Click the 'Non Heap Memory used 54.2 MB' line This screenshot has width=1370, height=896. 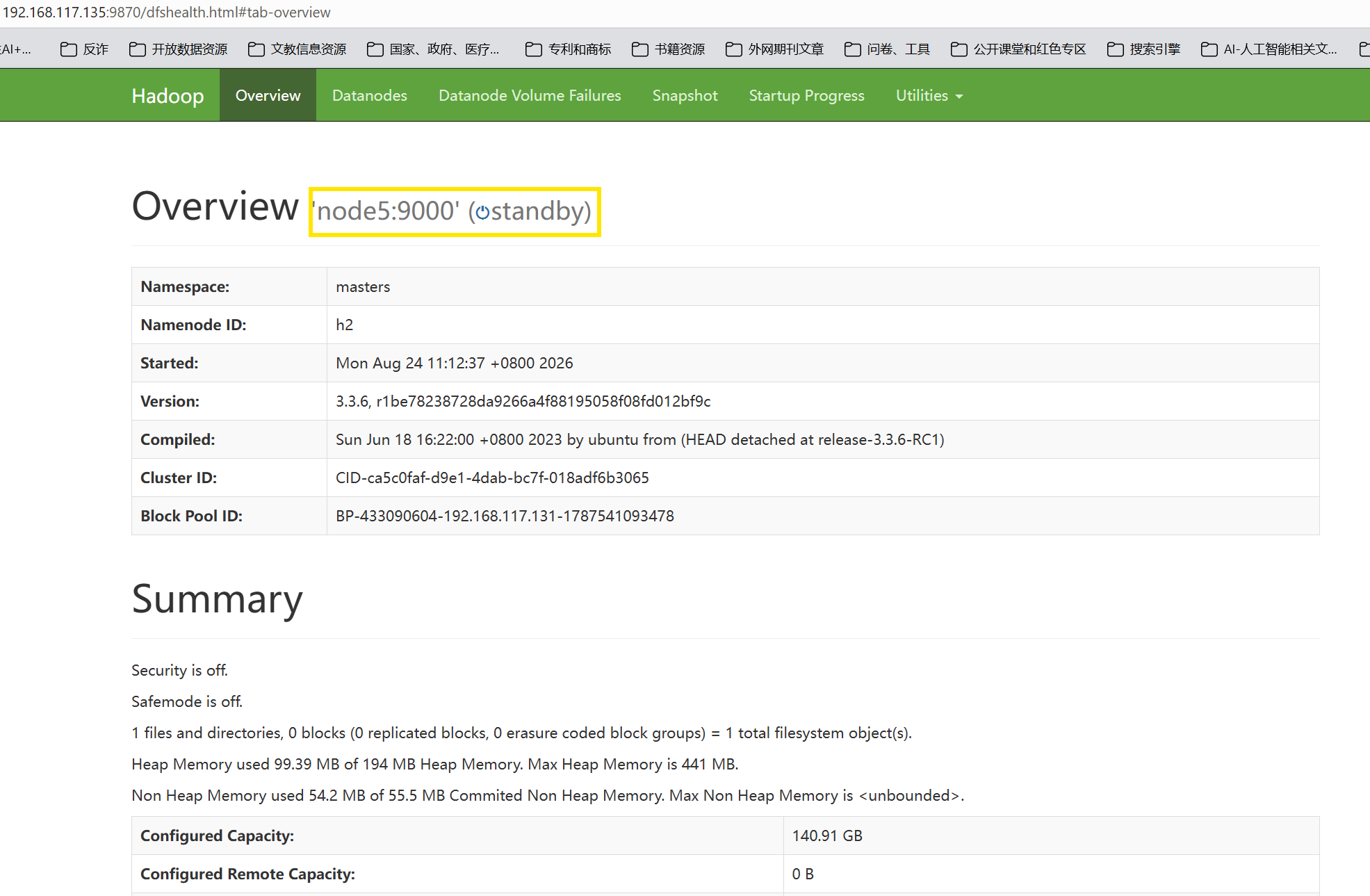548,795
